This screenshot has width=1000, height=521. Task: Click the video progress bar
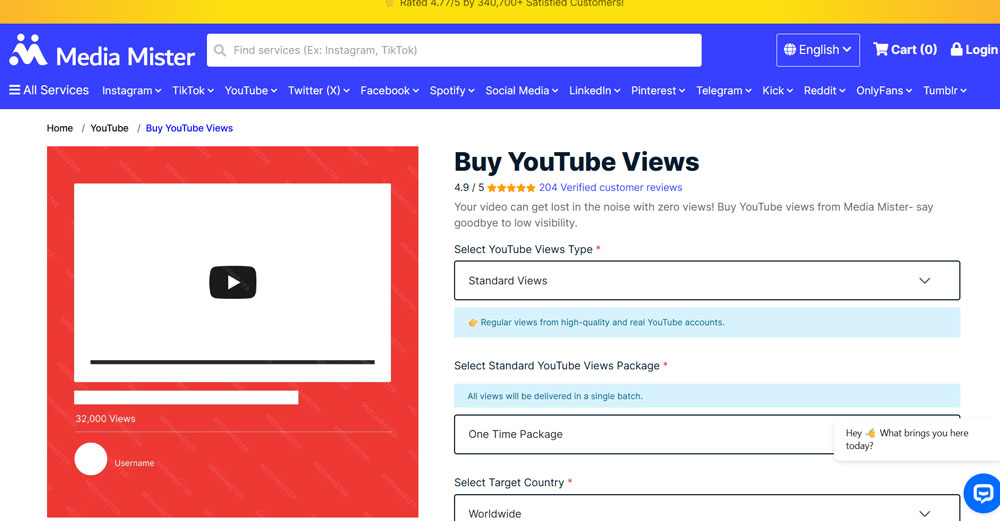tap(232, 362)
